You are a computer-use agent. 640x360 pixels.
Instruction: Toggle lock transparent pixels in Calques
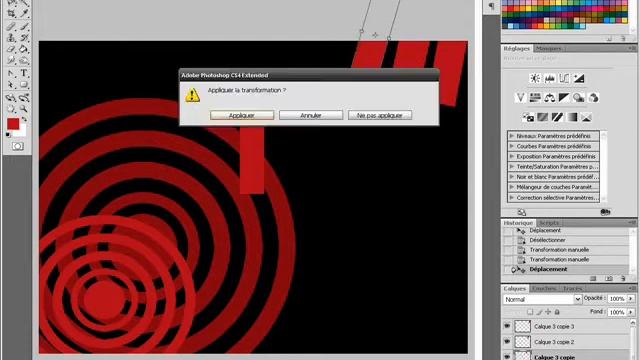[x=530, y=312]
